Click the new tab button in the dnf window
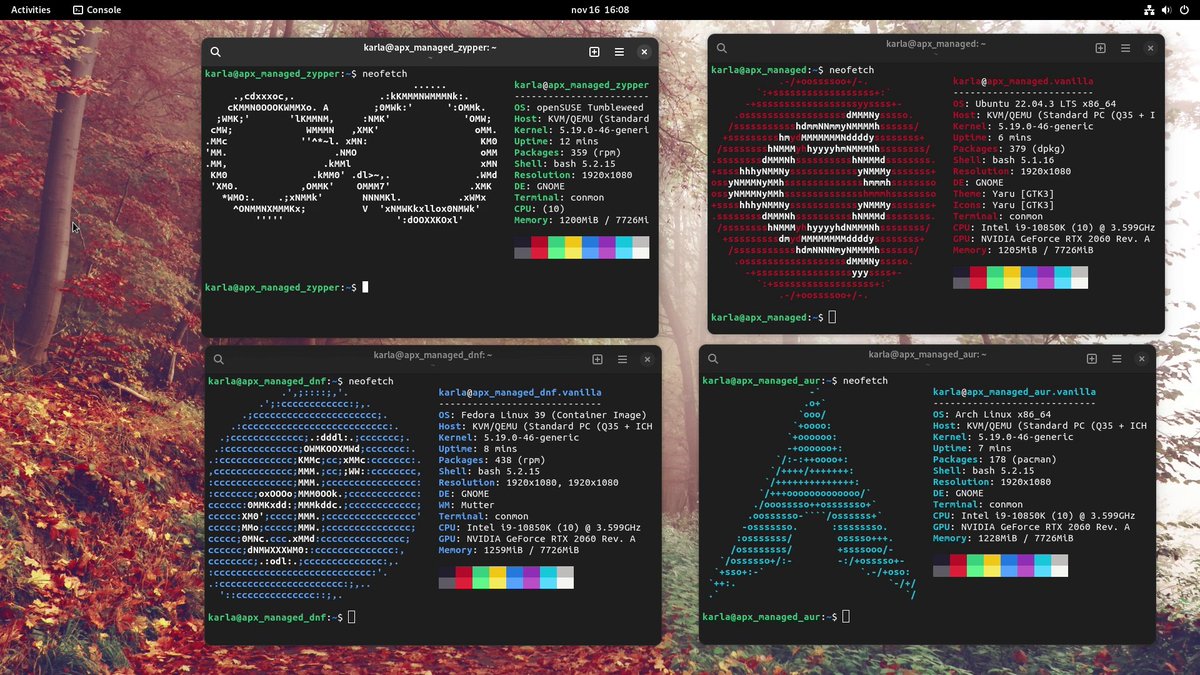 point(597,358)
